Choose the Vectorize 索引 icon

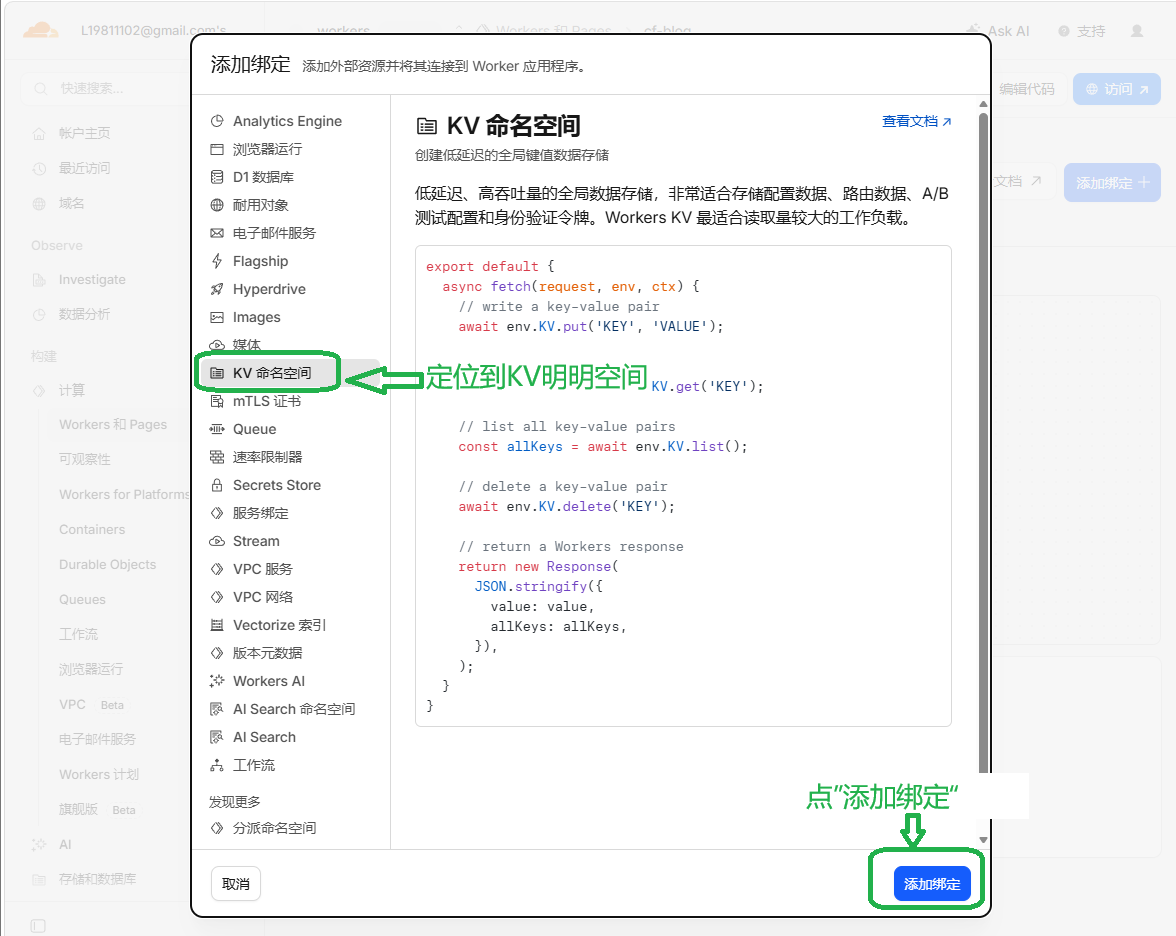(x=217, y=625)
